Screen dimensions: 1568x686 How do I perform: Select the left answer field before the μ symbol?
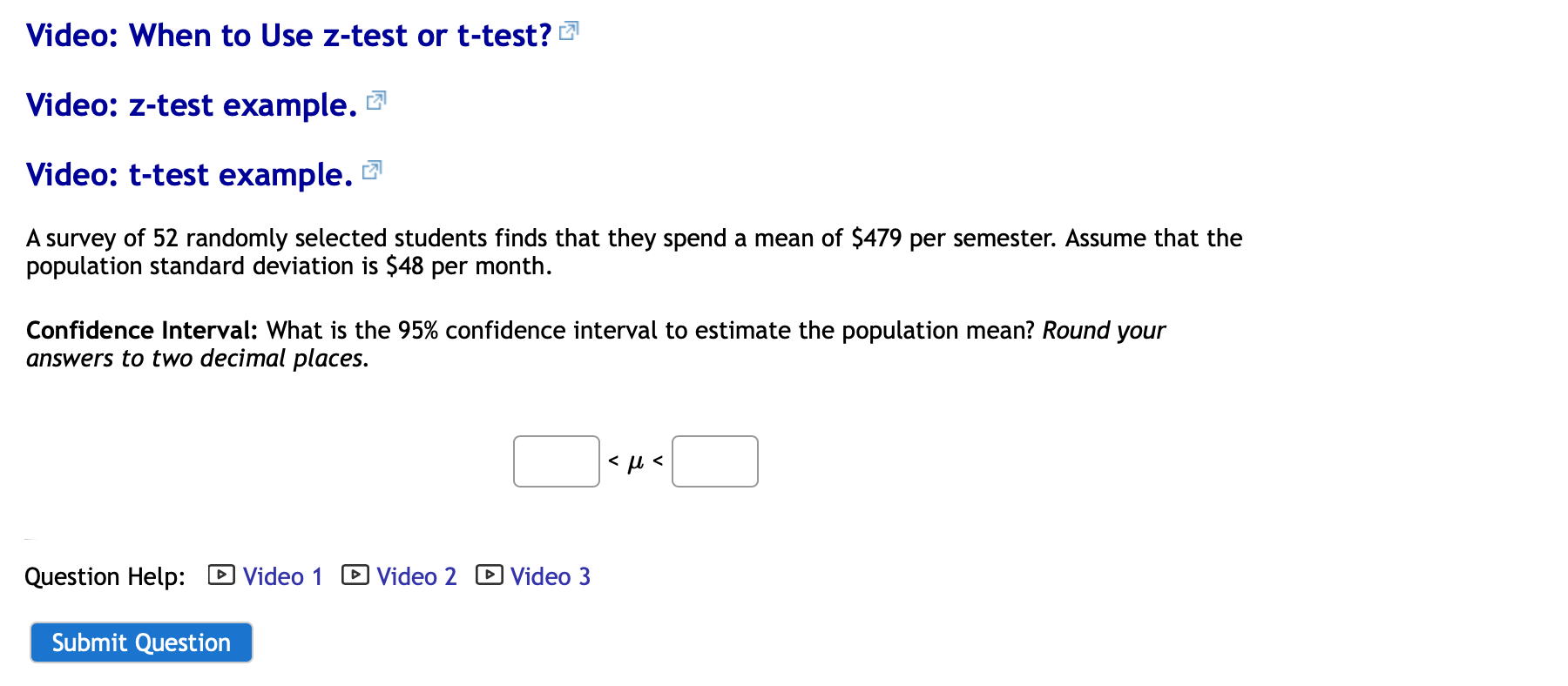[556, 461]
